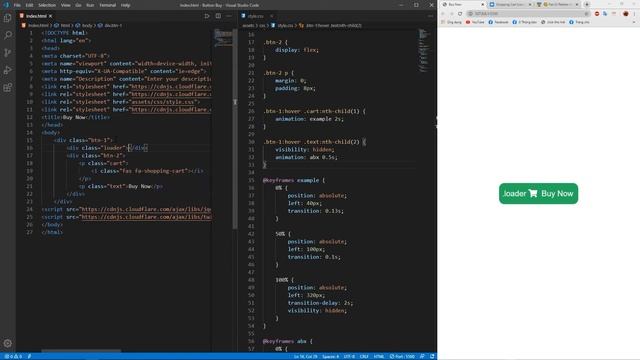Switch to the Shopping Cart browser tab
Image resolution: width=640 pixels, height=360 pixels.
511,4
